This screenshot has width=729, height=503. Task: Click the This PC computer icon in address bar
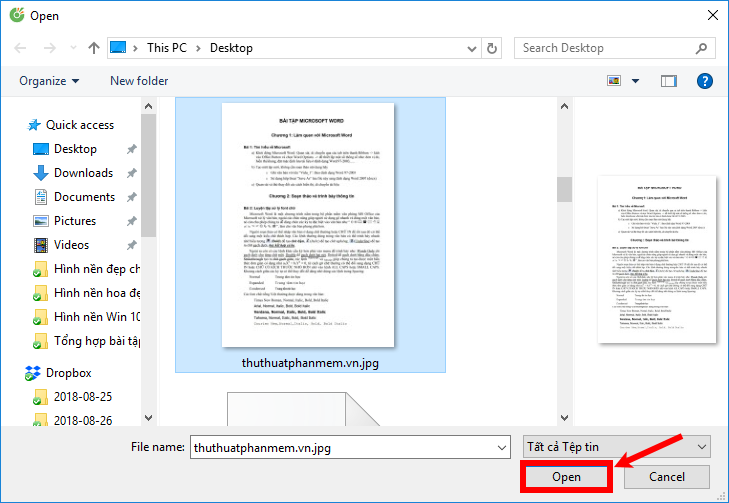pos(118,47)
